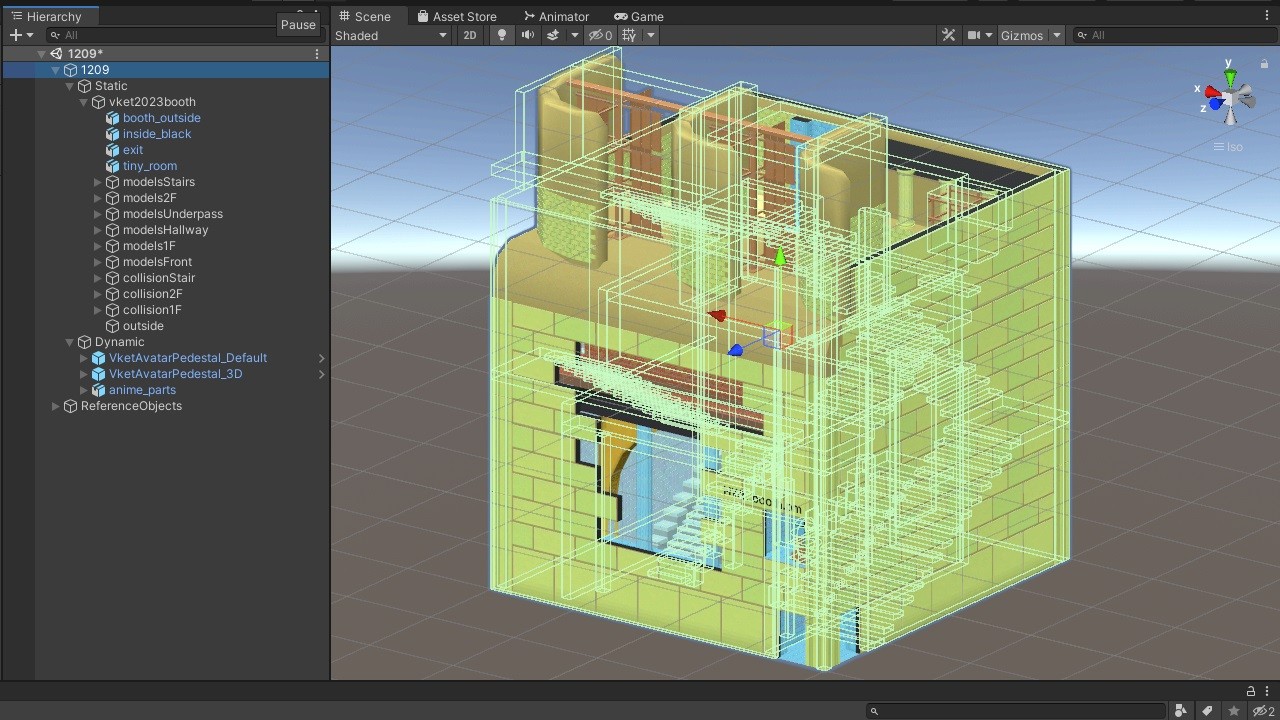Screen dimensions: 1280x720
Task: Collapse the 1209* scene root arrow
Action: coord(41,54)
